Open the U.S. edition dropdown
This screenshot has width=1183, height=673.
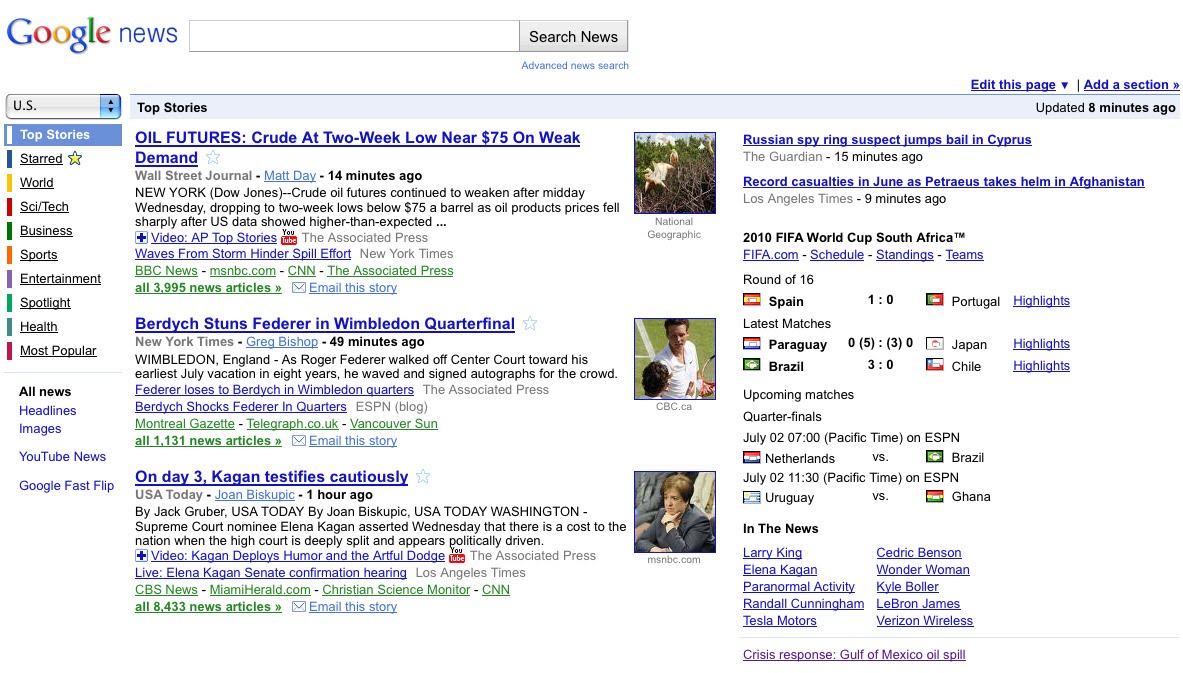tap(63, 106)
